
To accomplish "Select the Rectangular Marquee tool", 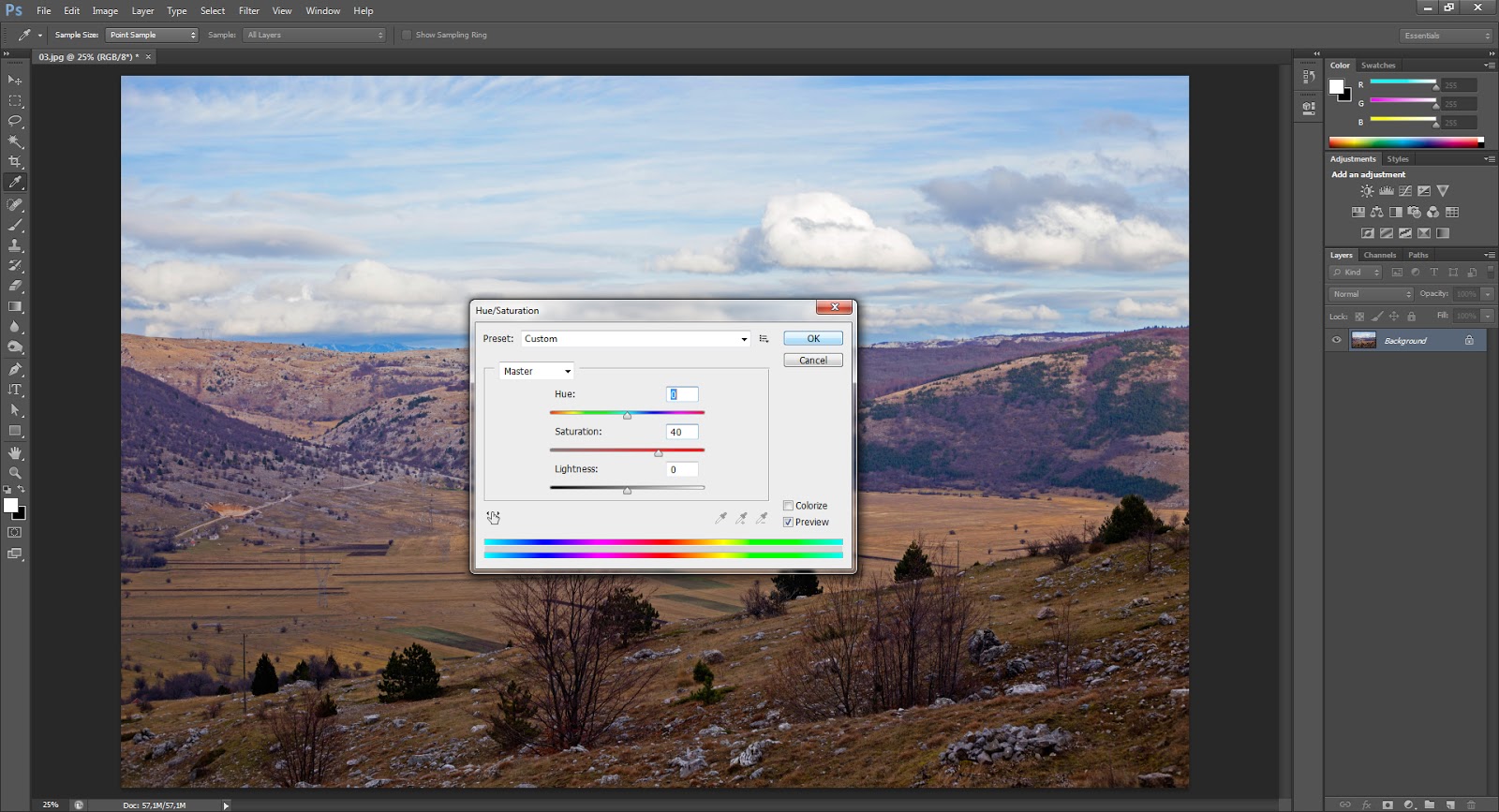I will [15, 101].
